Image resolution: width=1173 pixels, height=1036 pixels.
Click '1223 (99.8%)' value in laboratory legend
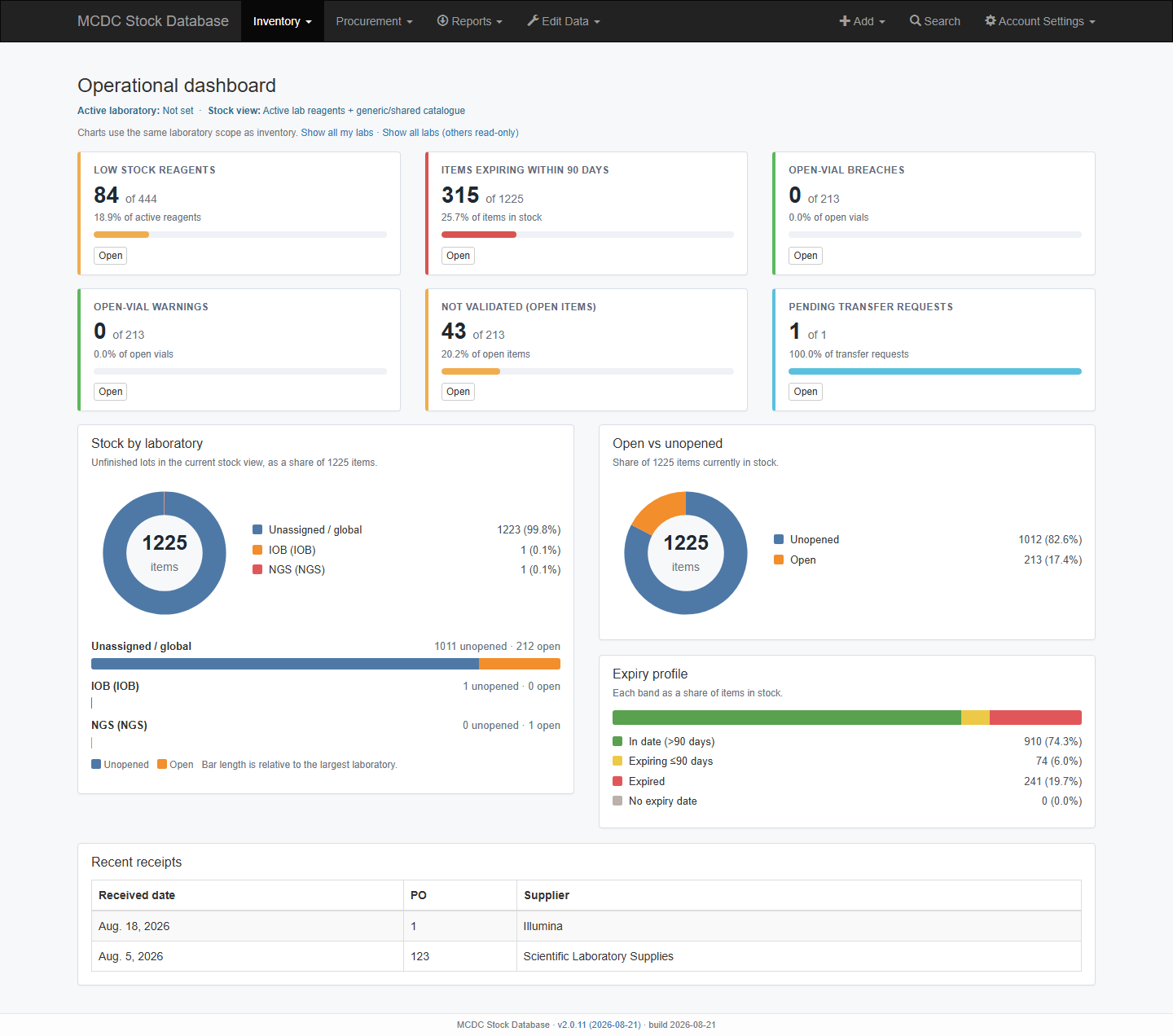(x=529, y=529)
